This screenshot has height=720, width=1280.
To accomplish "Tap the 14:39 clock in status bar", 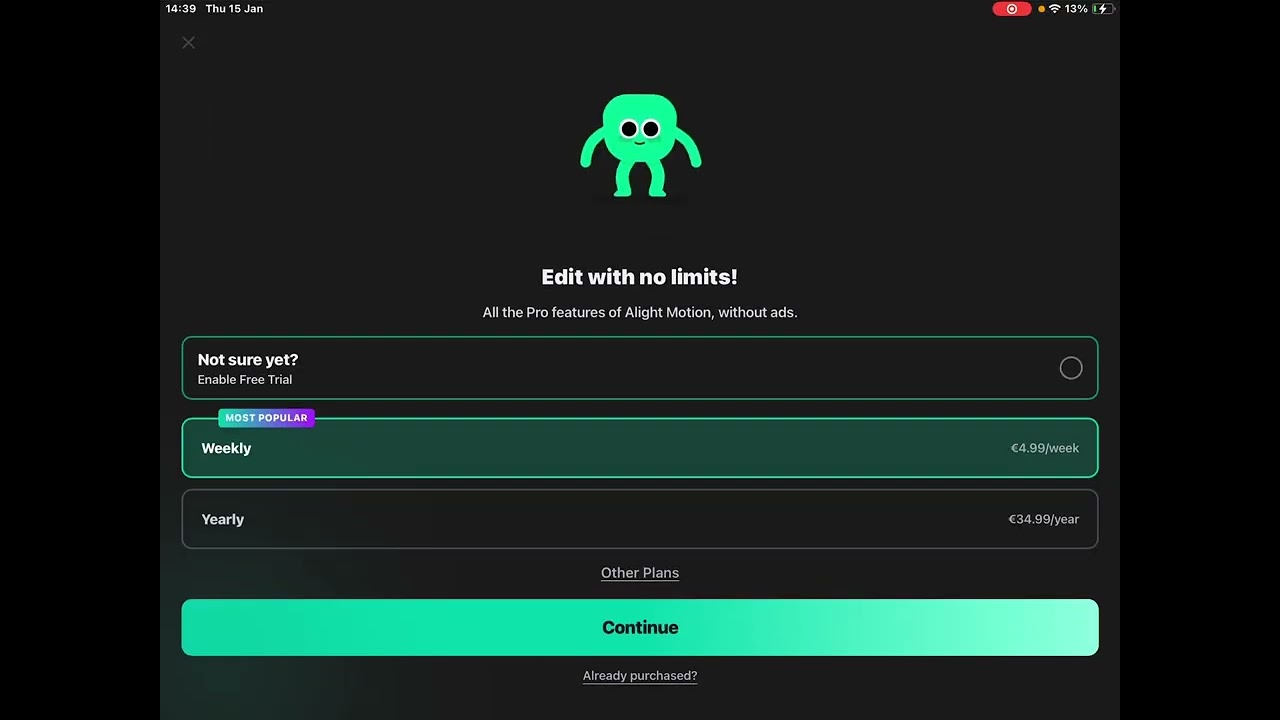I will point(181,9).
